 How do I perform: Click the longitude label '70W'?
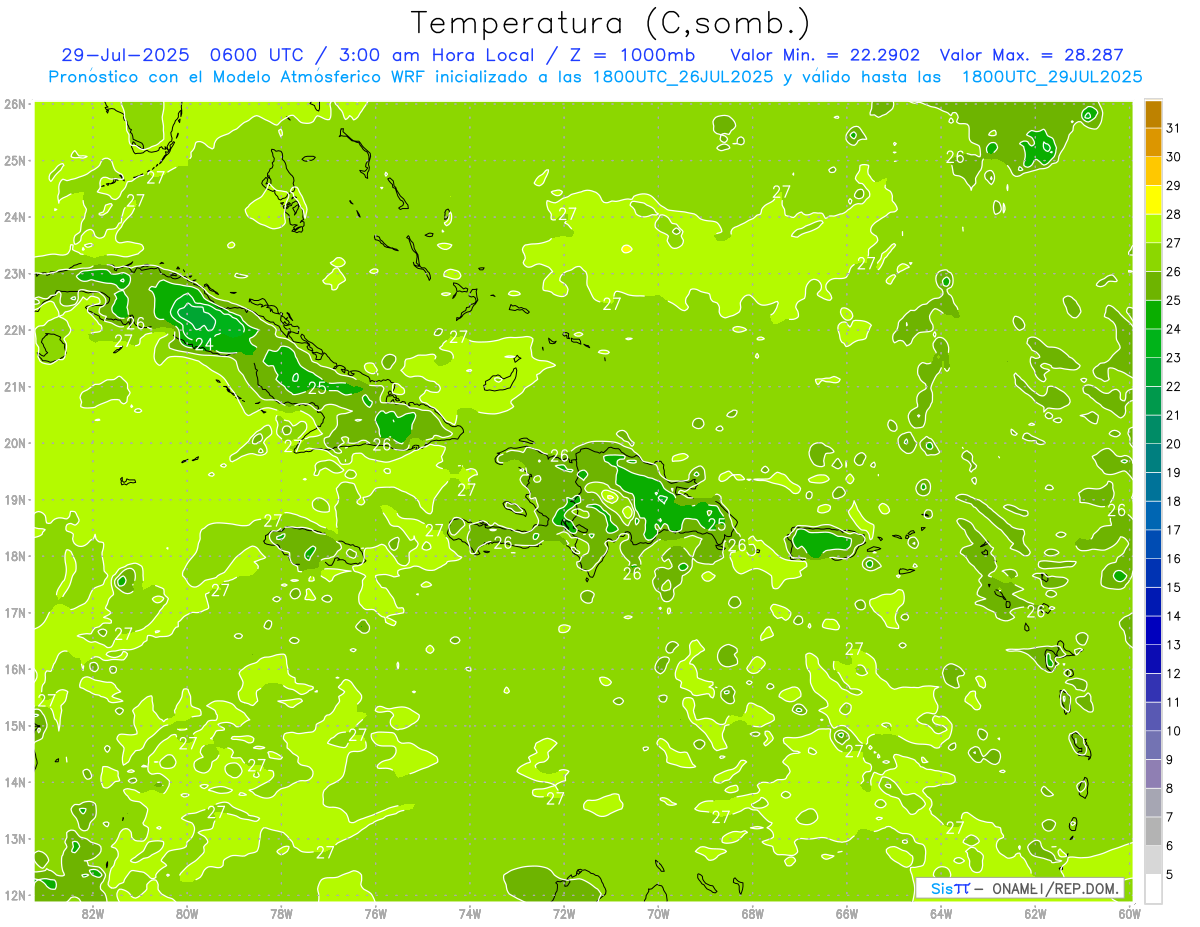pyautogui.click(x=658, y=913)
